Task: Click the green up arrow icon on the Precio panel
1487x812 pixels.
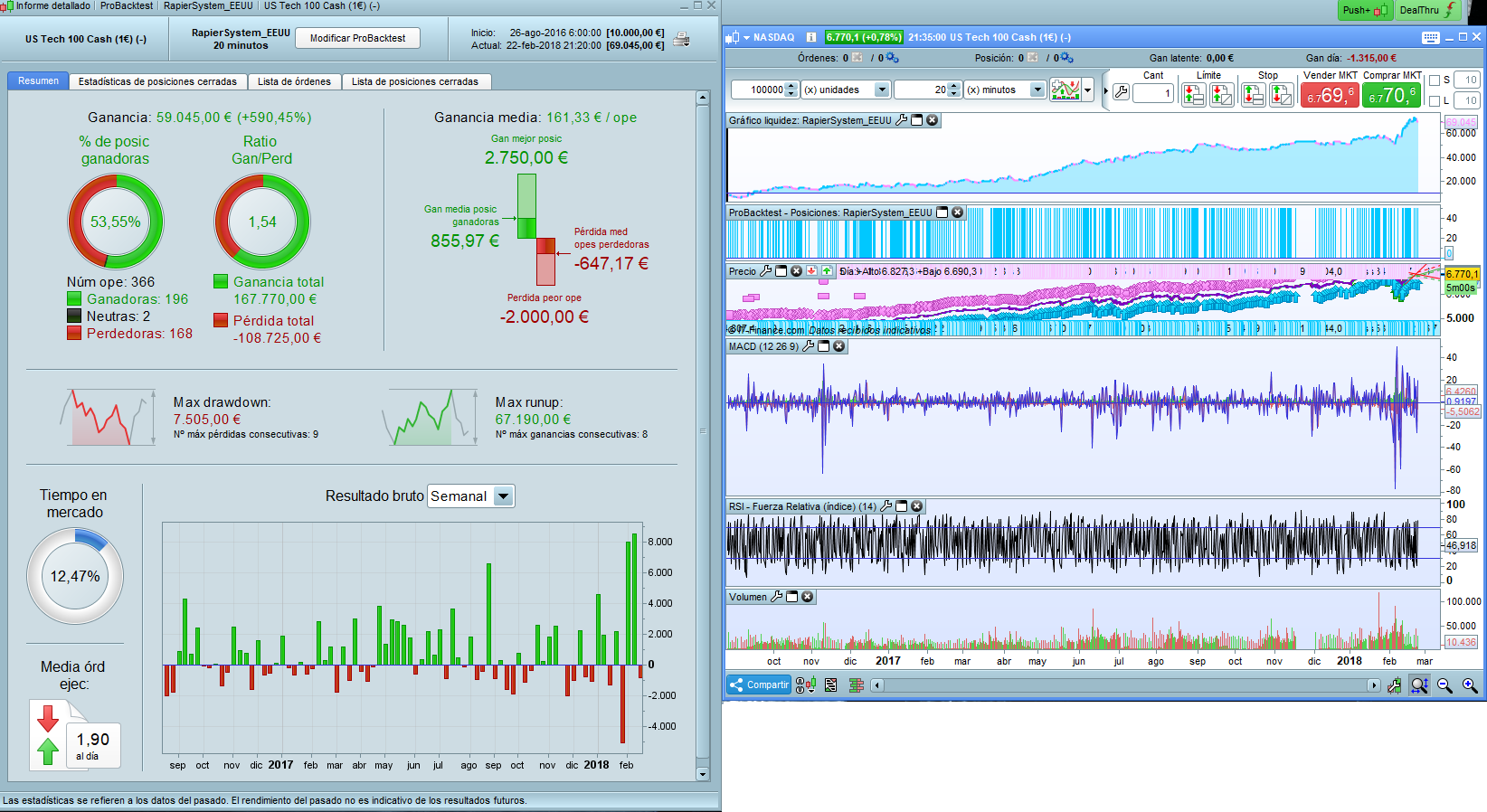Action: click(x=827, y=271)
